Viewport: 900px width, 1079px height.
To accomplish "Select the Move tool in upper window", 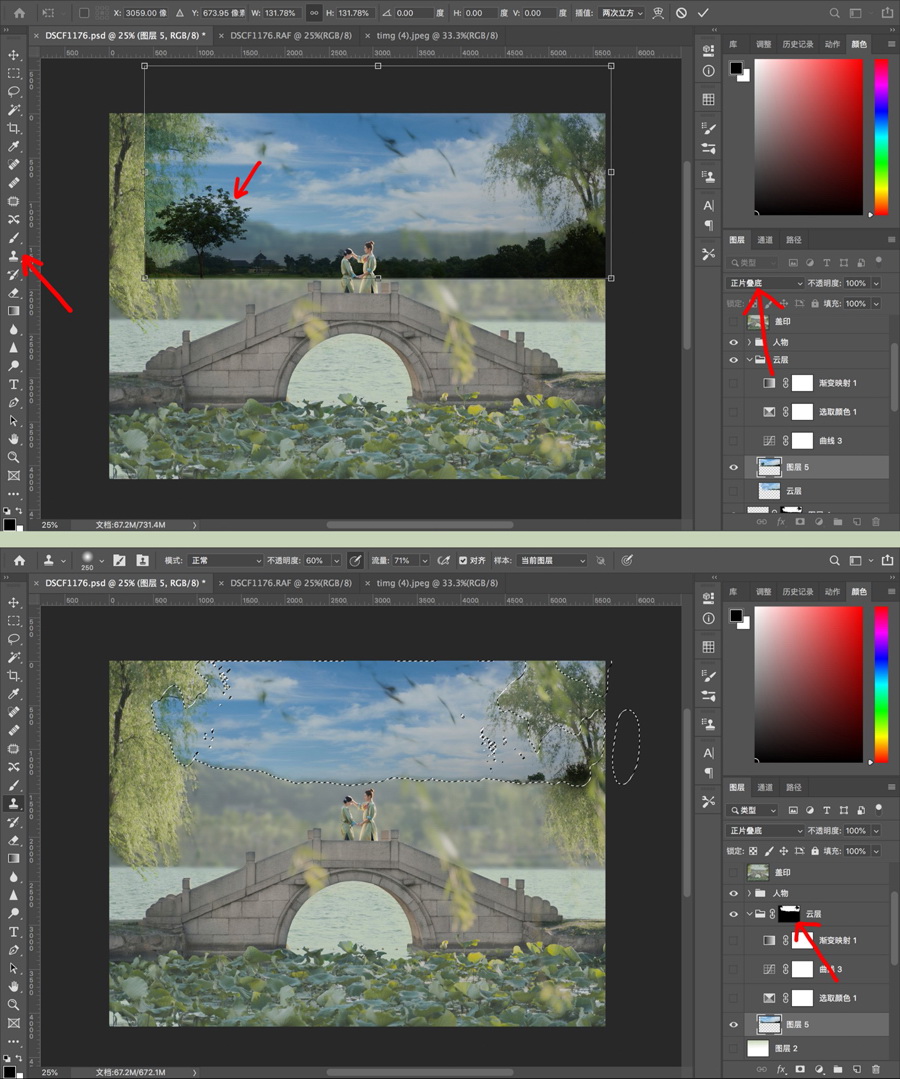I will pos(13,55).
